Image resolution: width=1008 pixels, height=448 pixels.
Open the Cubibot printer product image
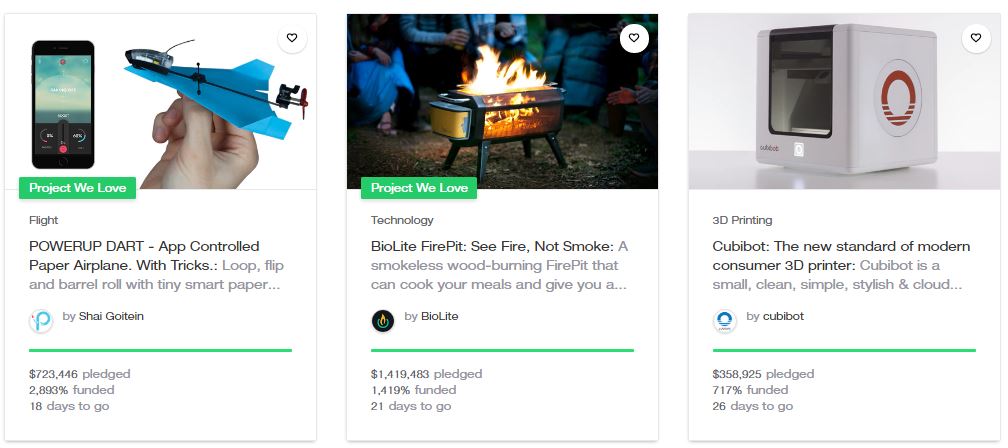844,100
